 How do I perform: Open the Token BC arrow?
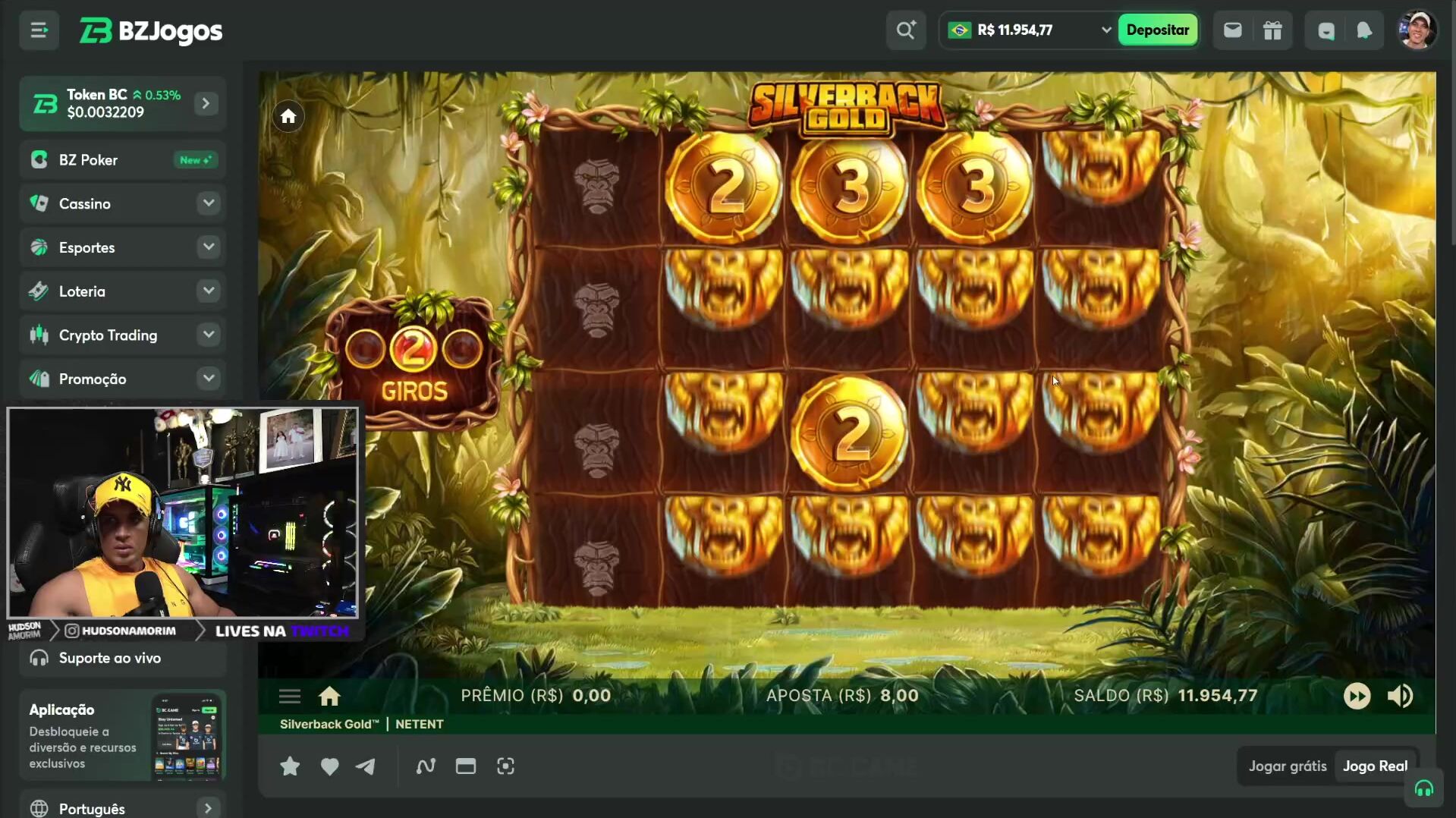(206, 103)
